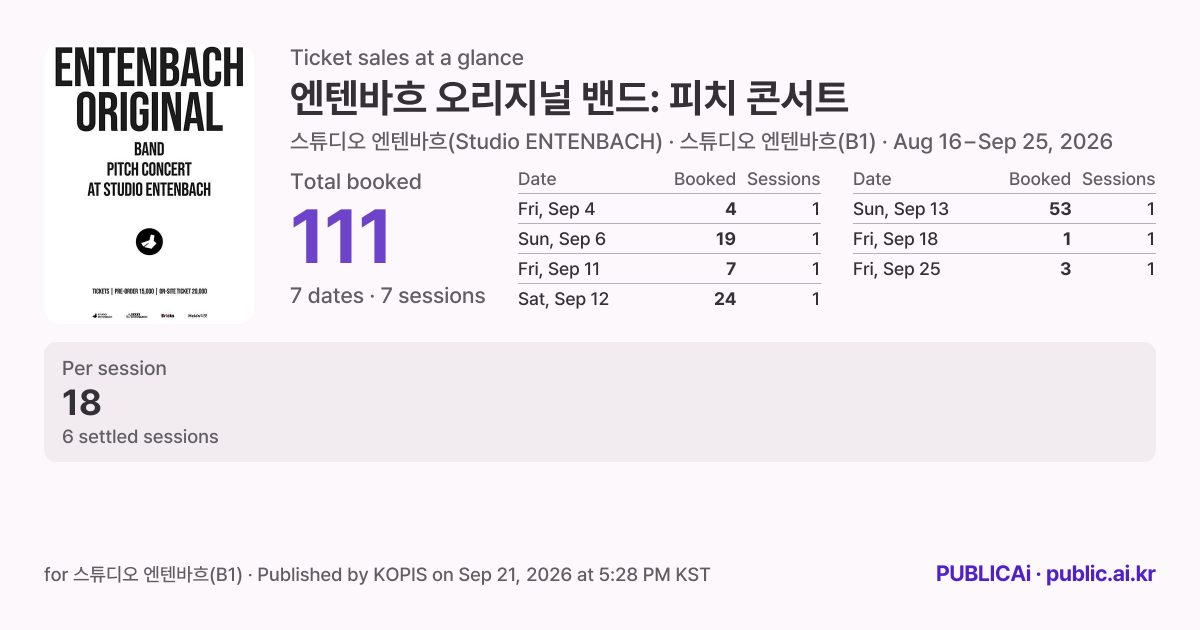Click the Fri, Sep 25 date row

1004,269
